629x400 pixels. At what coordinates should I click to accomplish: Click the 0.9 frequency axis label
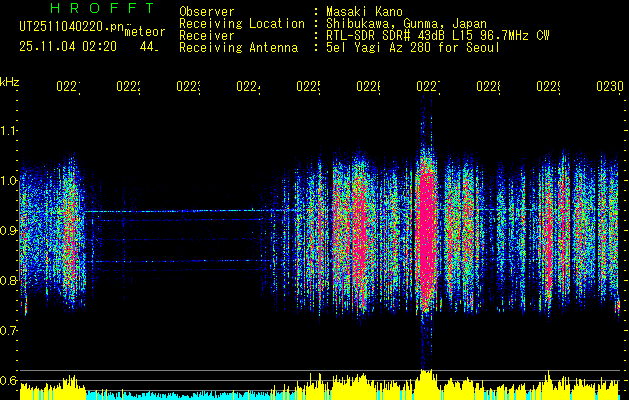pyautogui.click(x=9, y=231)
